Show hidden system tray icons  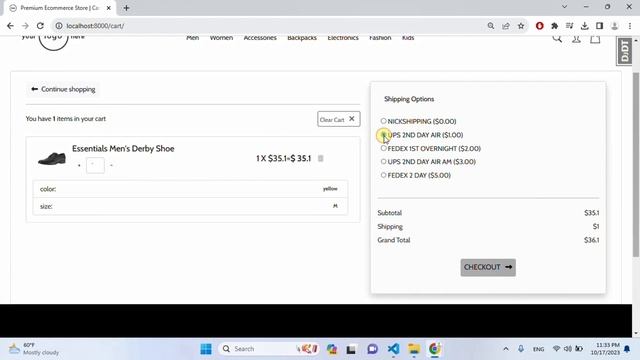(506, 349)
